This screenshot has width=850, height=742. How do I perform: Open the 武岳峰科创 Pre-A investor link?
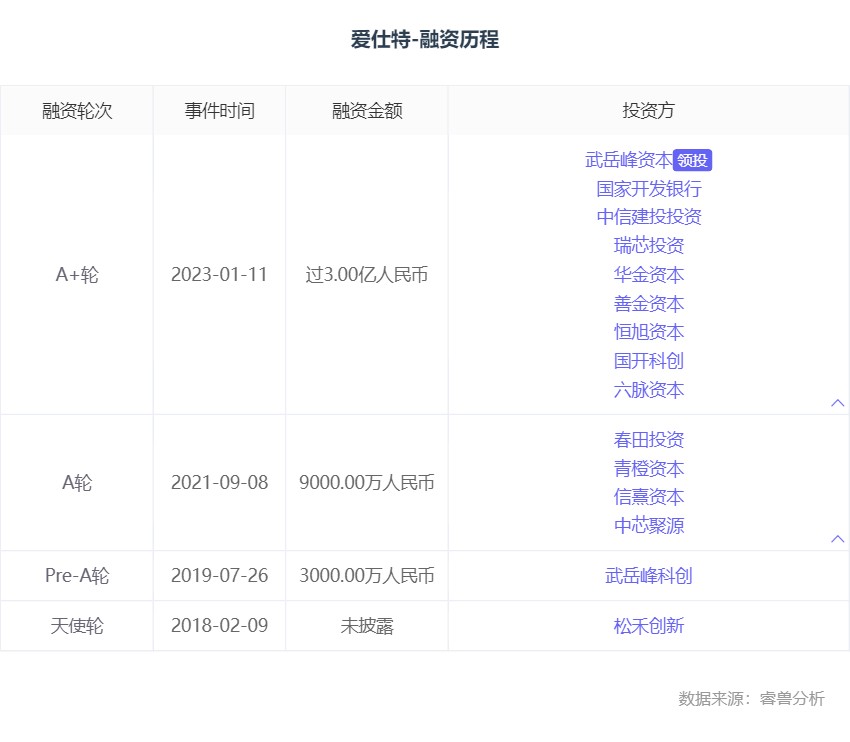(648, 576)
